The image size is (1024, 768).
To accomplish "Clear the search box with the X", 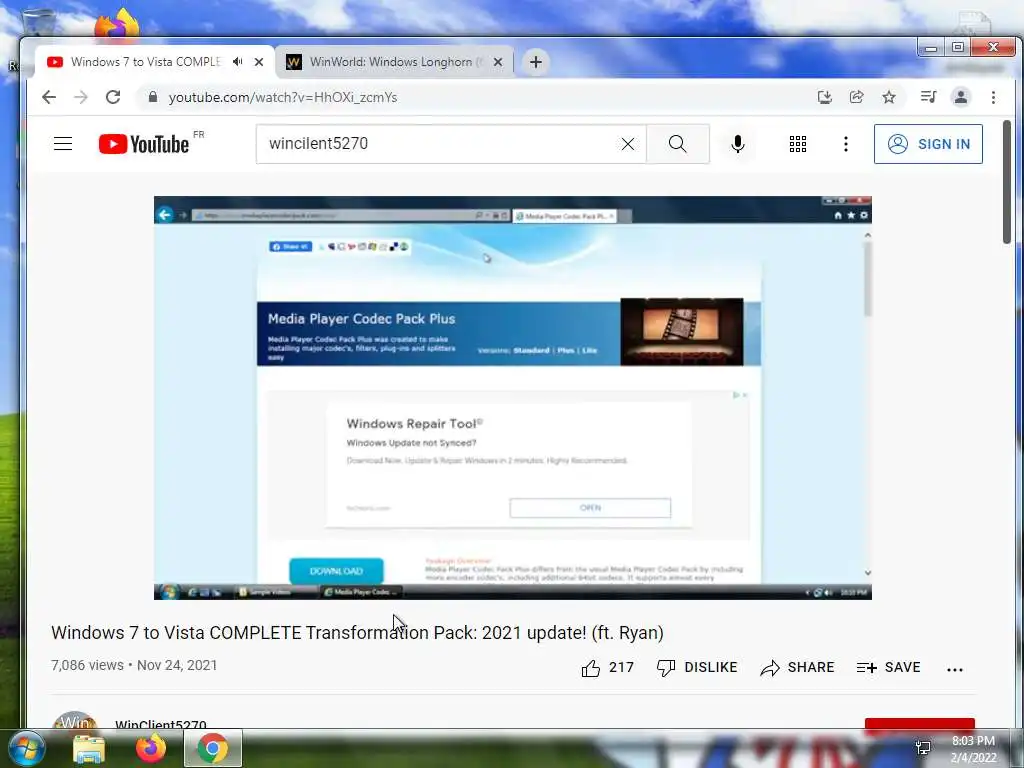I will click(x=628, y=144).
